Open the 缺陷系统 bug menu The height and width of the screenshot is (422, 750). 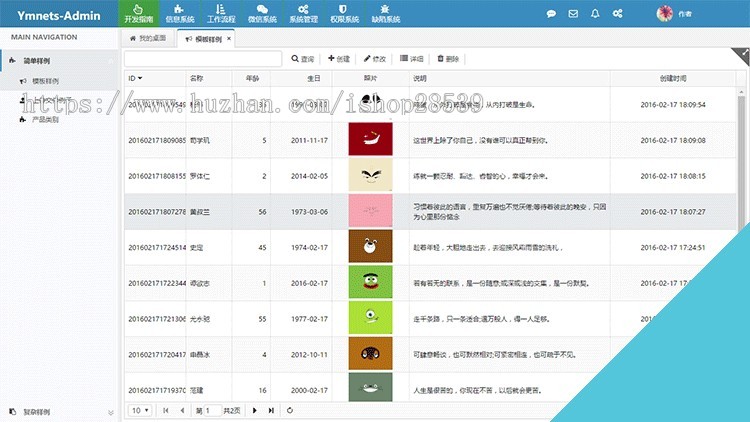386,13
